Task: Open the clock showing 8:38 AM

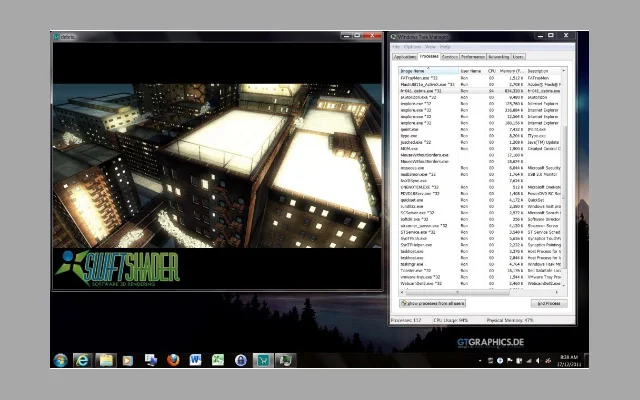Action: pyautogui.click(x=569, y=360)
